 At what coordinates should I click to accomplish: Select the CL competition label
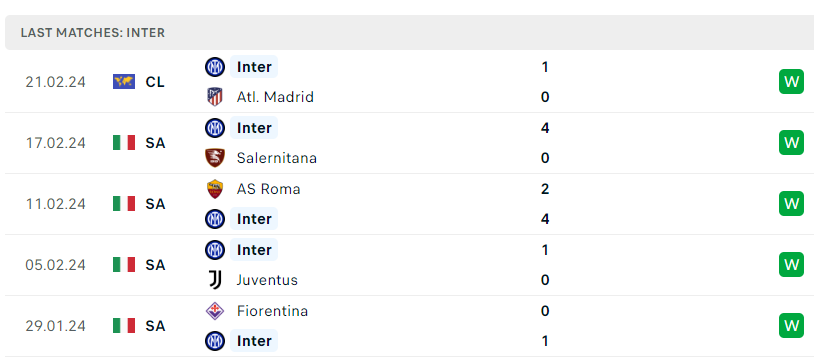(x=155, y=82)
